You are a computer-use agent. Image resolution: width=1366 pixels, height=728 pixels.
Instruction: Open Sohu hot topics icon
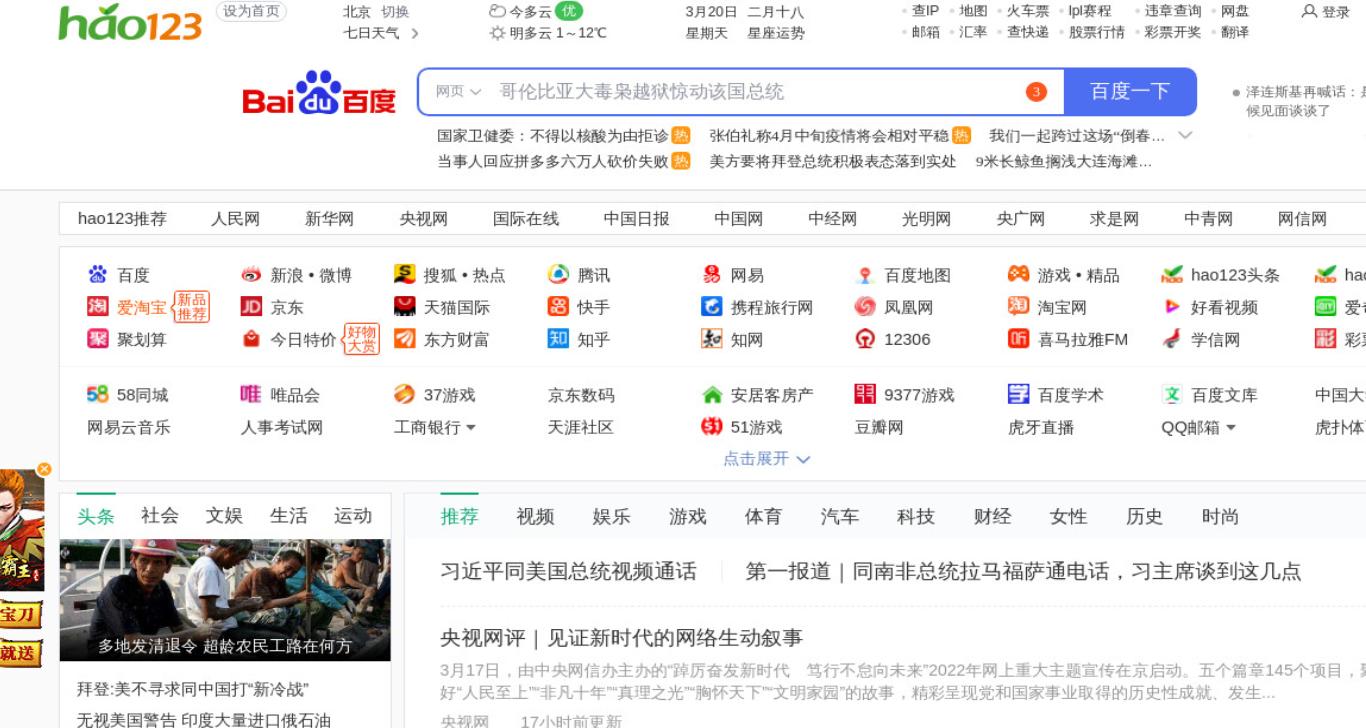(404, 275)
